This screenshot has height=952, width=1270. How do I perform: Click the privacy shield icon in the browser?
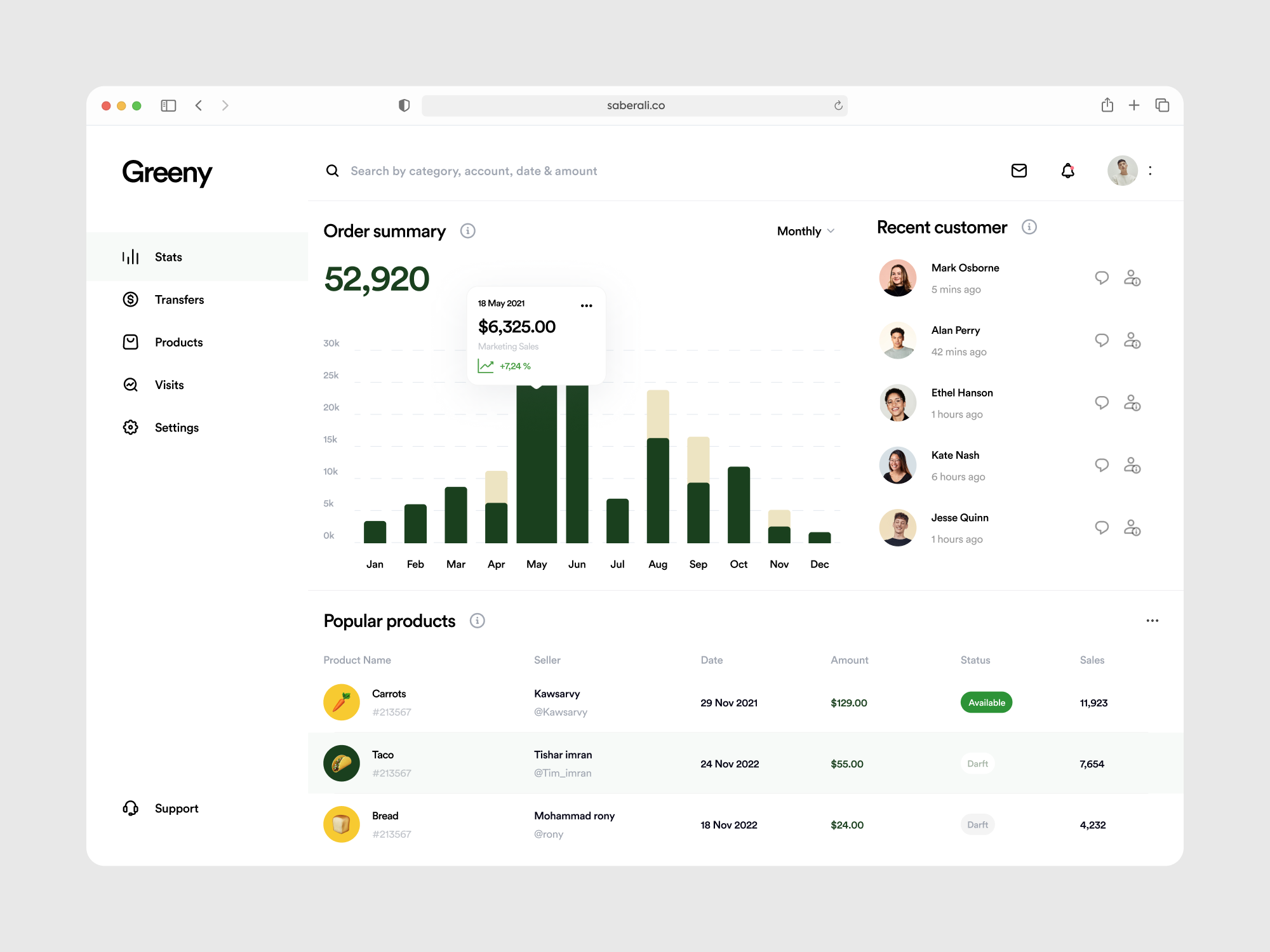pos(404,105)
